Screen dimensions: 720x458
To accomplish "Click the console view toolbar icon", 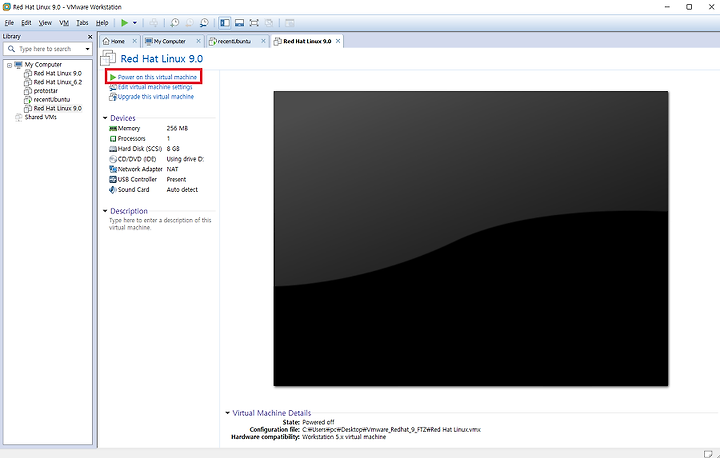I will (289, 23).
